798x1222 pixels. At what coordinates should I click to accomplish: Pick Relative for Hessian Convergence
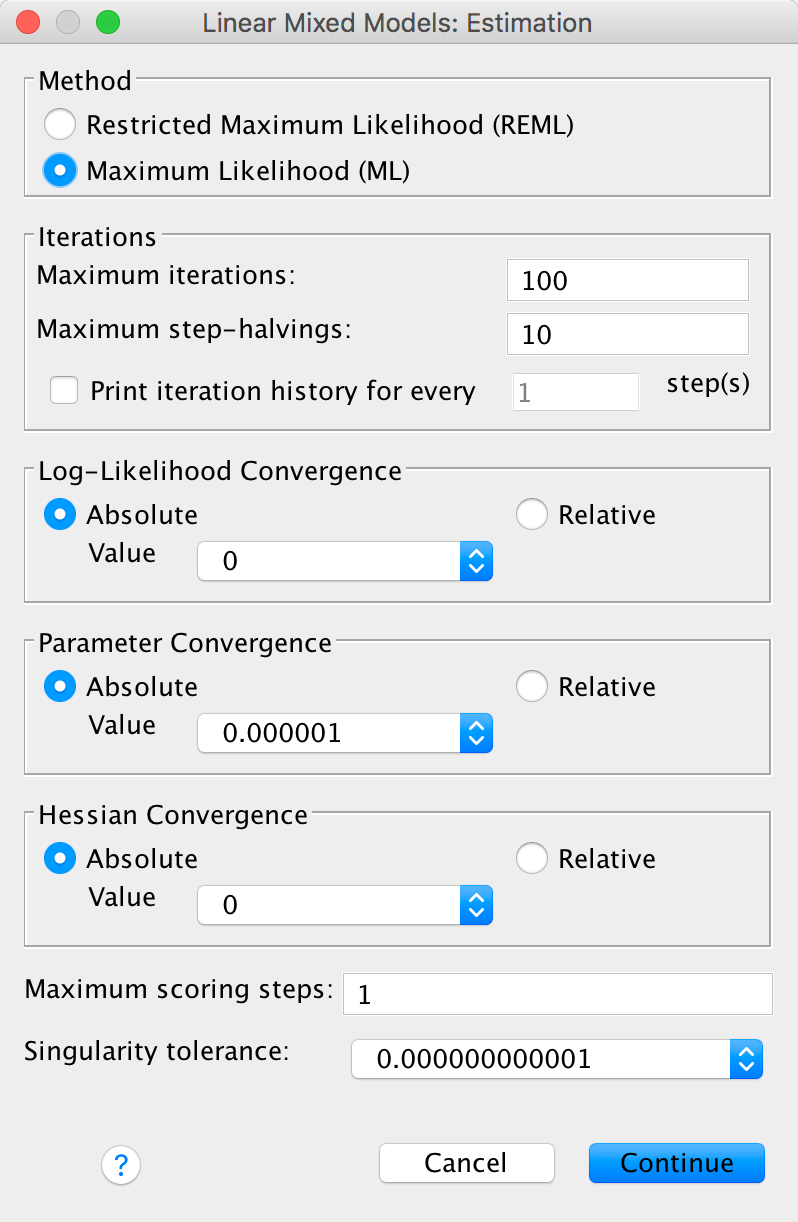coord(532,859)
